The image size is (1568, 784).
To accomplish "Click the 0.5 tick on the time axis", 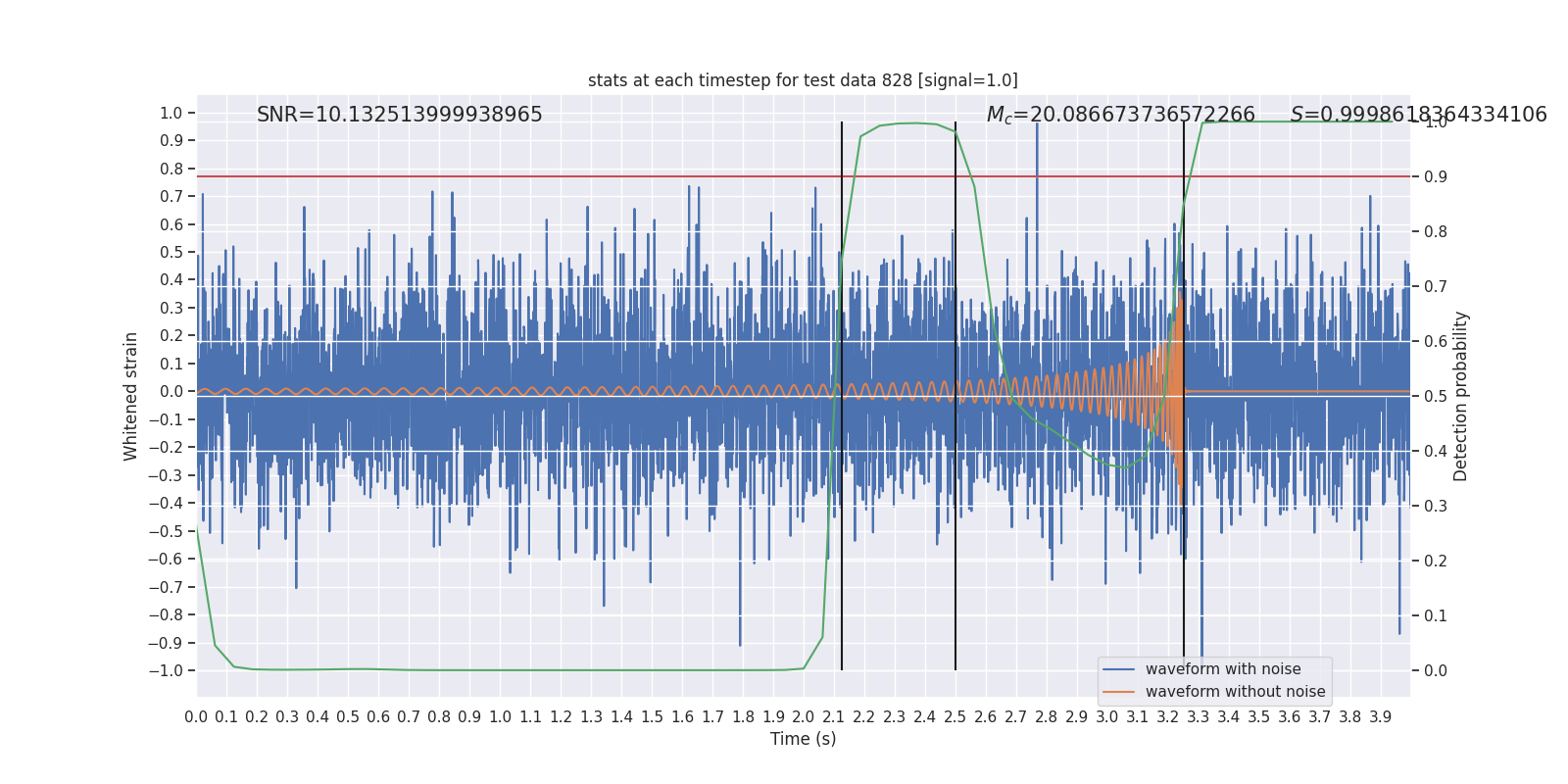I will coord(348,716).
